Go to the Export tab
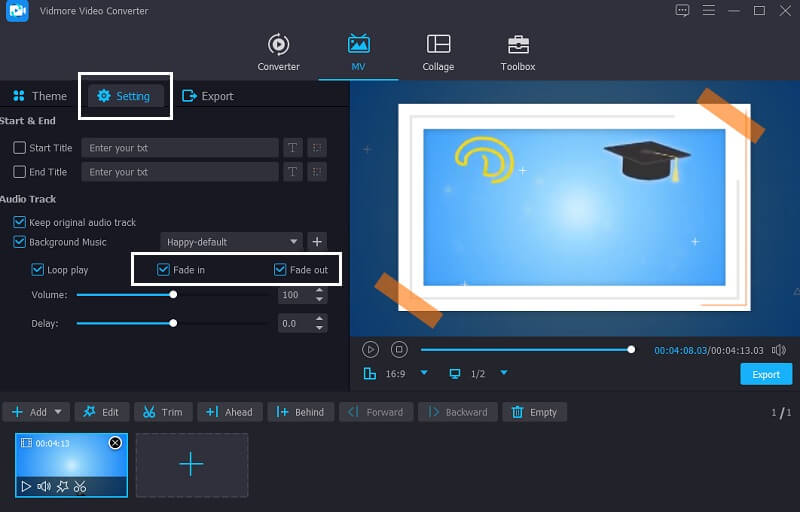This screenshot has width=800, height=512. pyautogui.click(x=208, y=96)
